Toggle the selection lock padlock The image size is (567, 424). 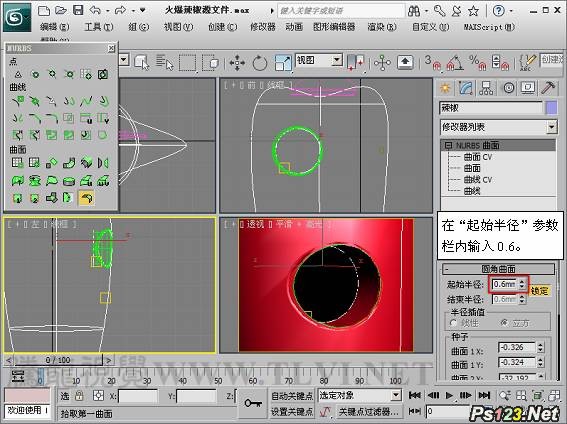(79, 396)
